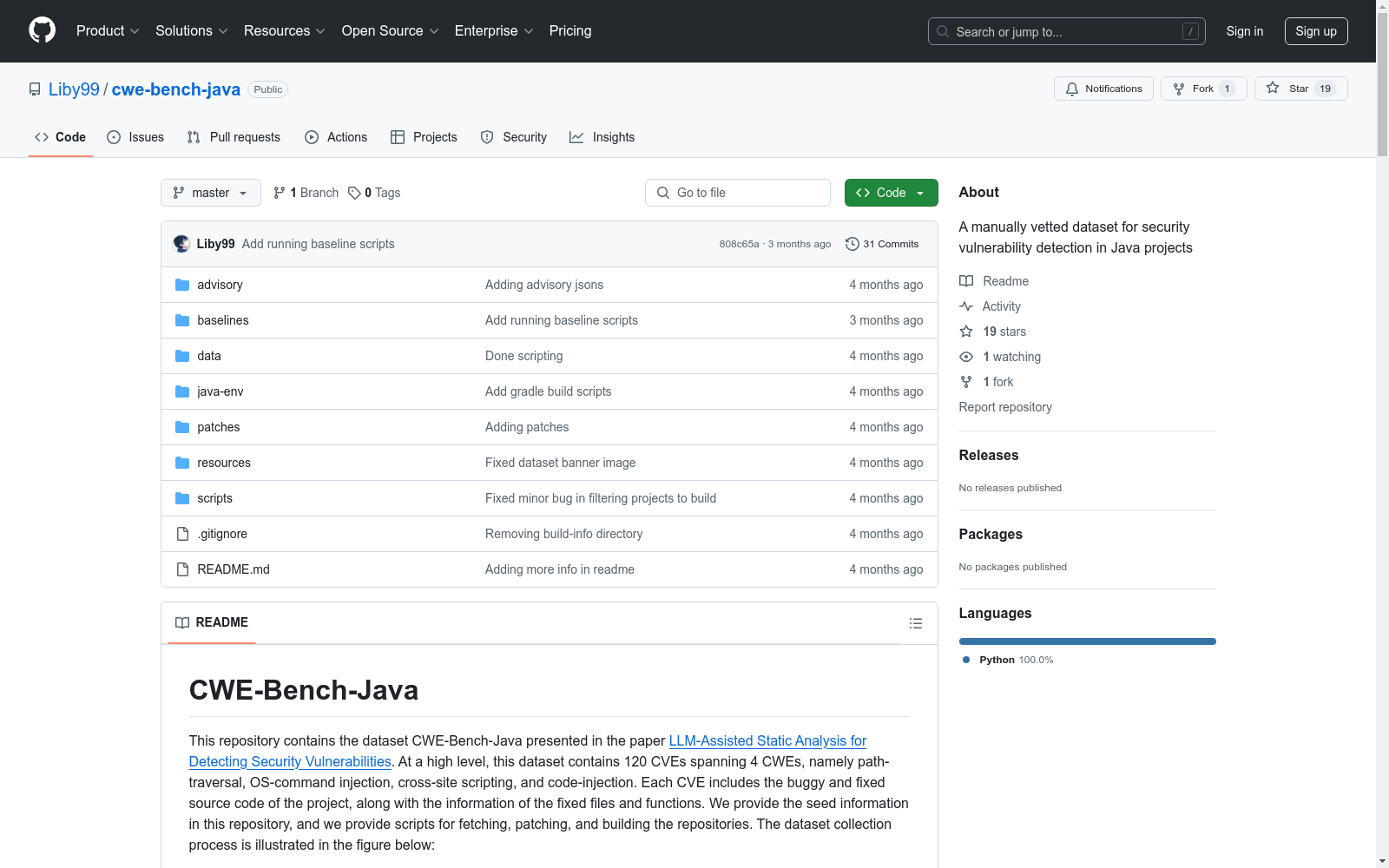Click the Notifications button
Image resolution: width=1389 pixels, height=868 pixels.
coord(1103,89)
